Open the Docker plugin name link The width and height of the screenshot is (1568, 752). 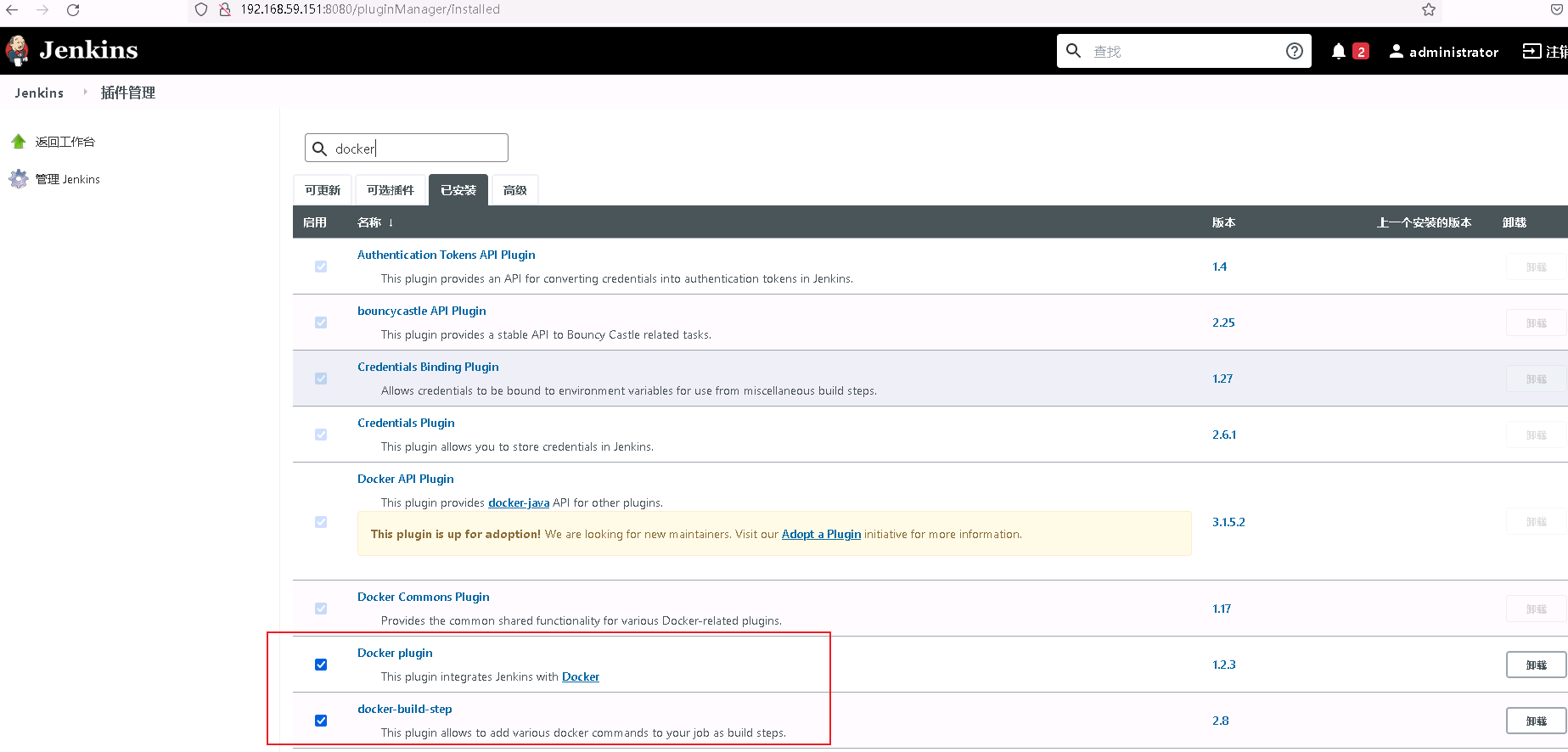pyautogui.click(x=395, y=653)
